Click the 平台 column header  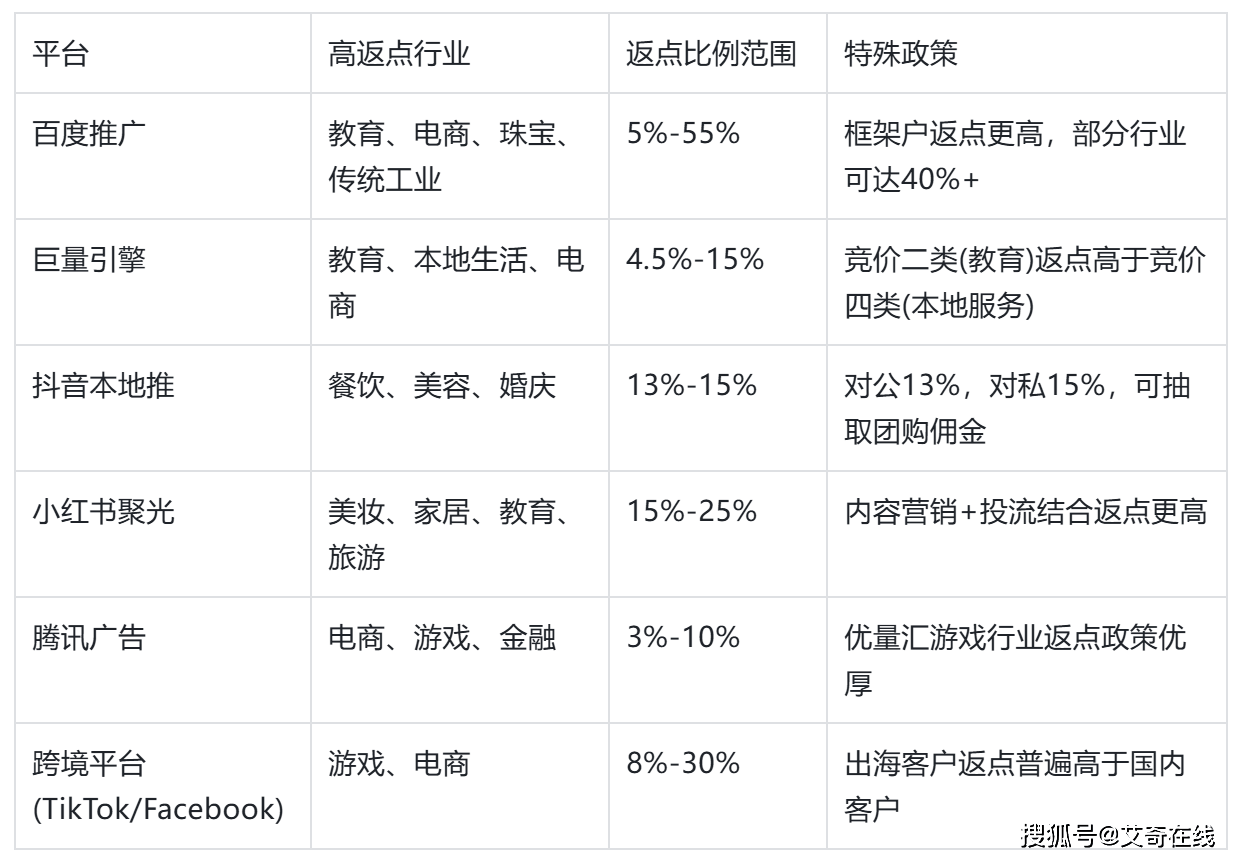[x=60, y=53]
